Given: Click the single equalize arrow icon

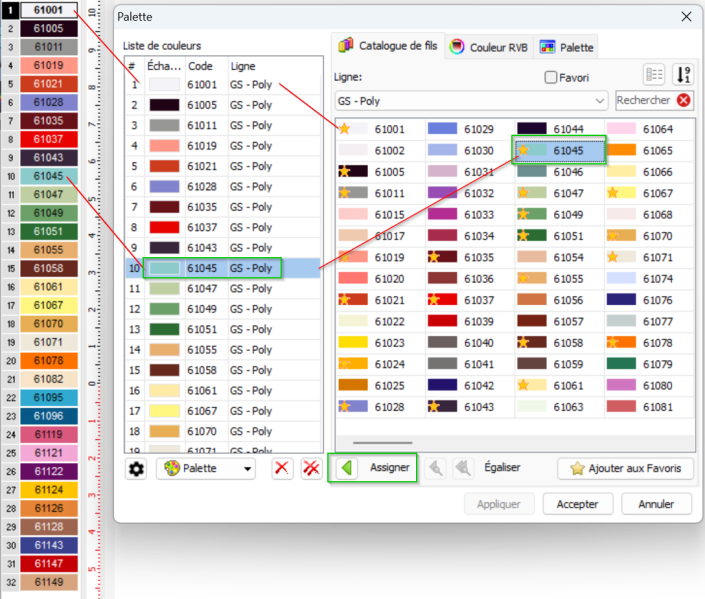Looking at the screenshot, I should coord(435,468).
